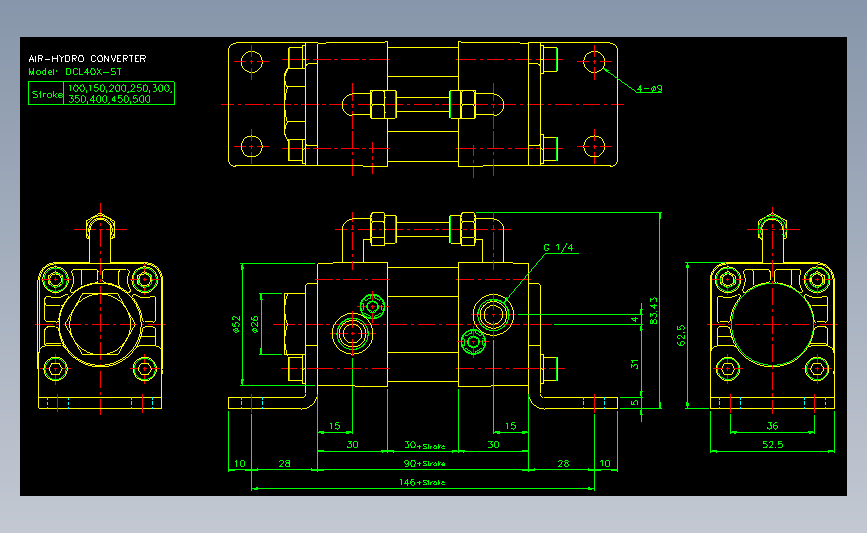Click the 146+Stroke overall length dimension
Viewport: 867px width, 533px height.
pos(422,482)
